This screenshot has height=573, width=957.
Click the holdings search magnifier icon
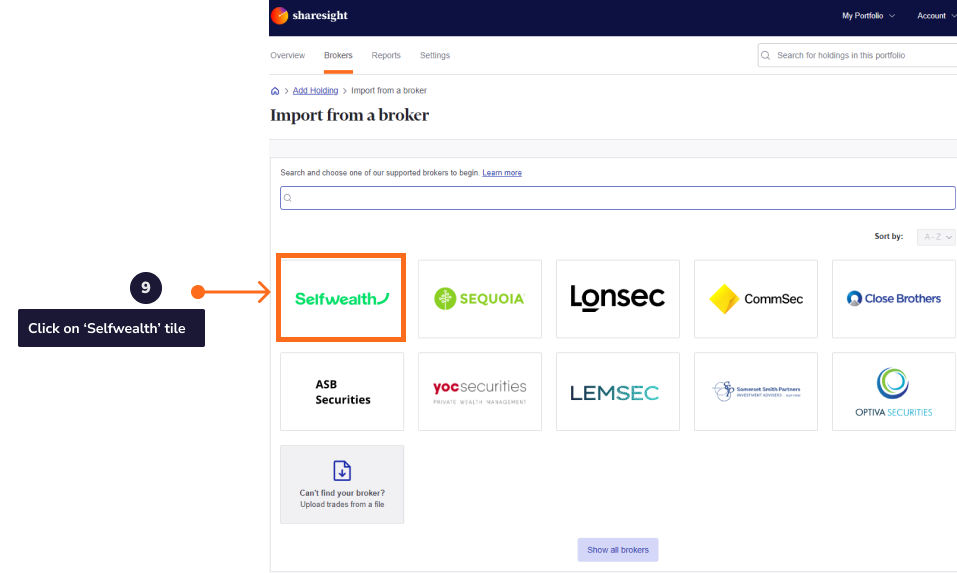coord(765,55)
